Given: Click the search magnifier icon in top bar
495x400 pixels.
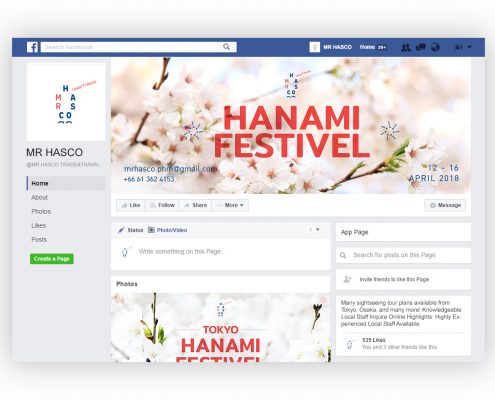Looking at the screenshot, I should pos(226,47).
